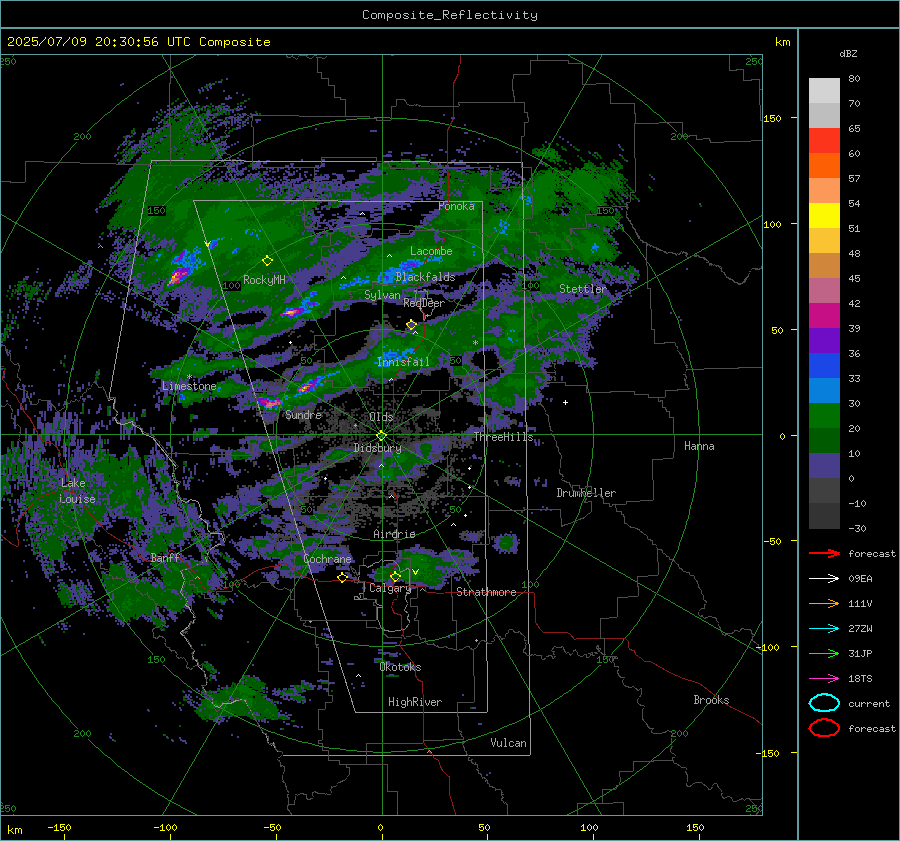Click the red forecast arrow legend icon
The height and width of the screenshot is (841, 900).
pyautogui.click(x=824, y=553)
